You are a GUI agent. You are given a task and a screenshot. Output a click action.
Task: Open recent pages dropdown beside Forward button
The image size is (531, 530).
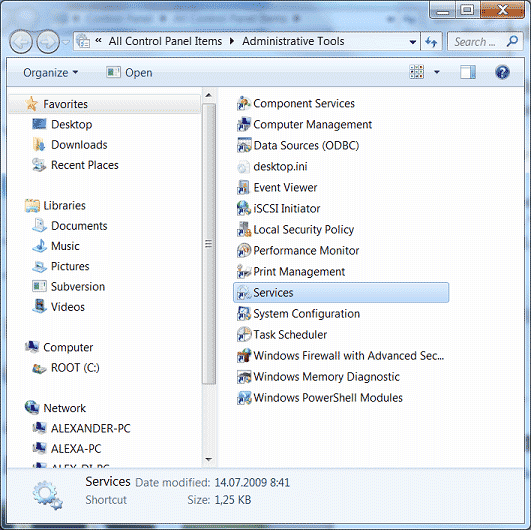tap(66, 42)
